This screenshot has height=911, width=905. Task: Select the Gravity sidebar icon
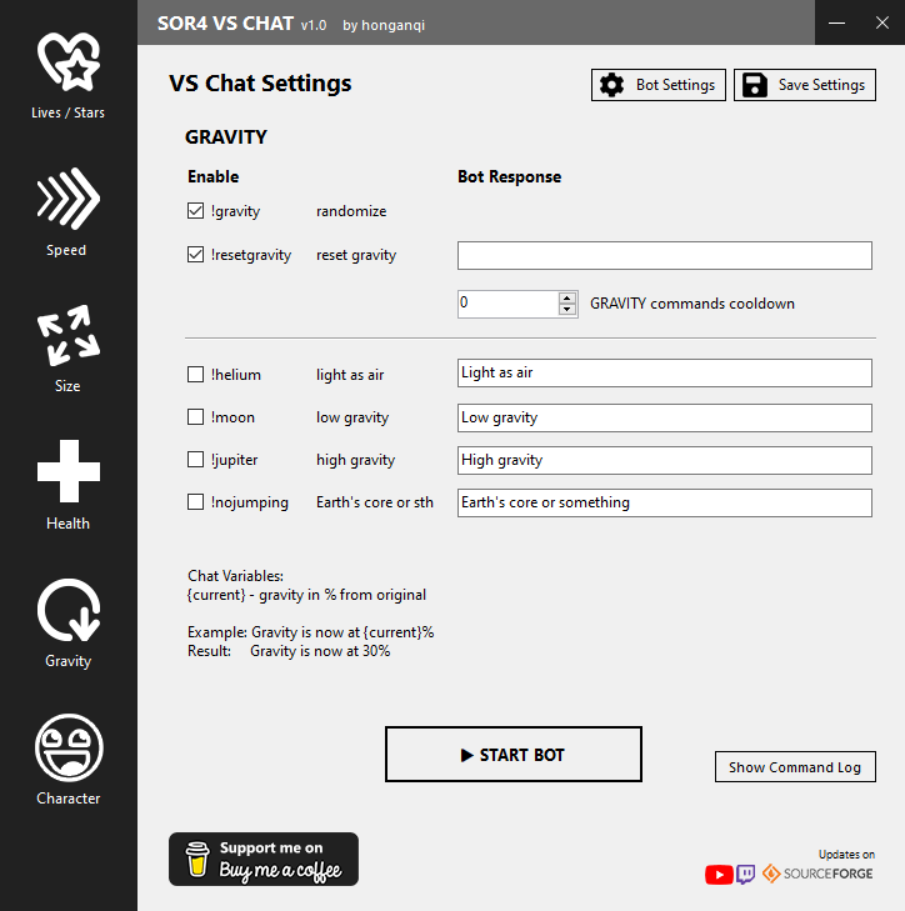69,623
